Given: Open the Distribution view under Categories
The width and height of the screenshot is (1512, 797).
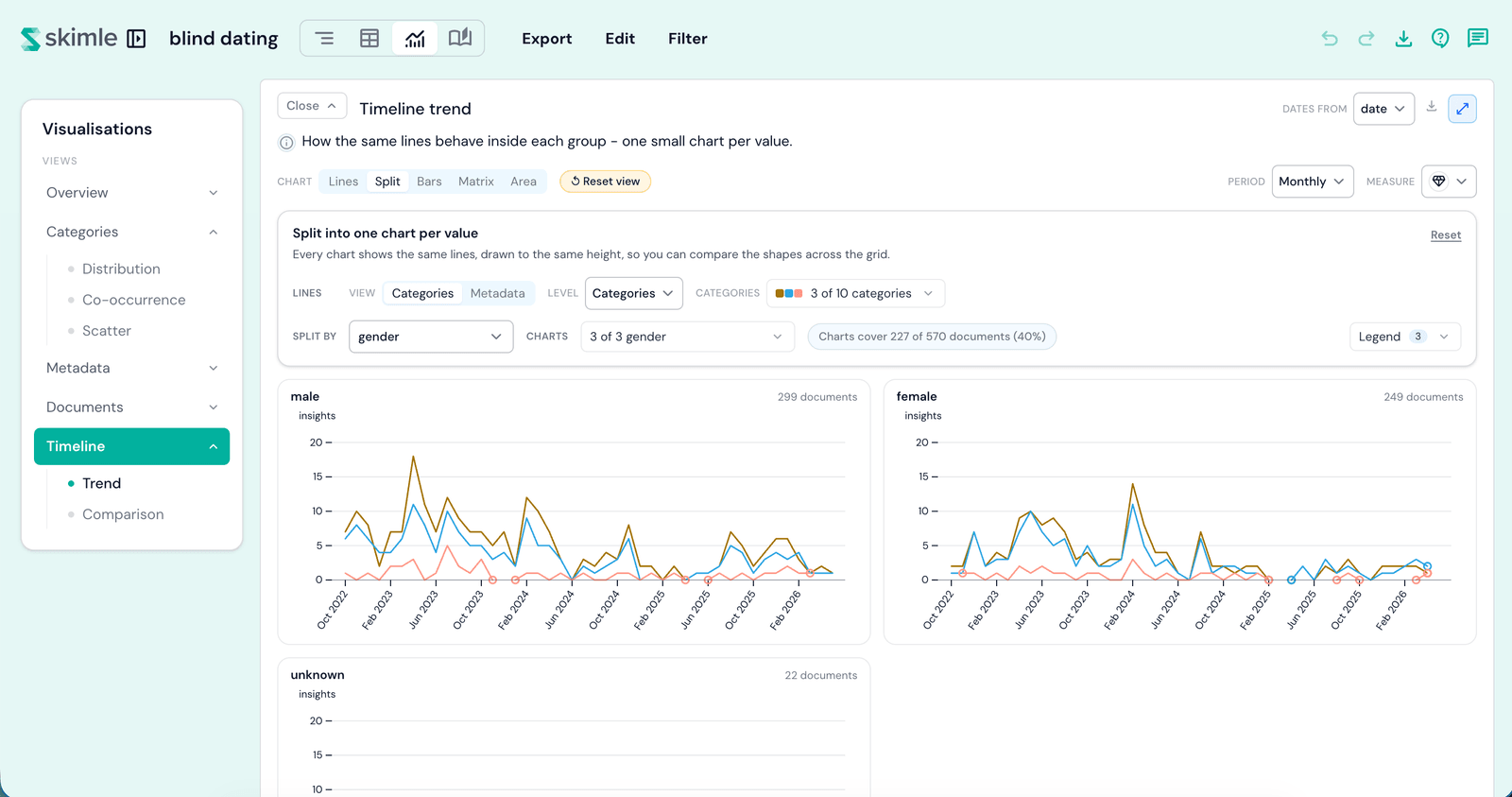Looking at the screenshot, I should [121, 269].
